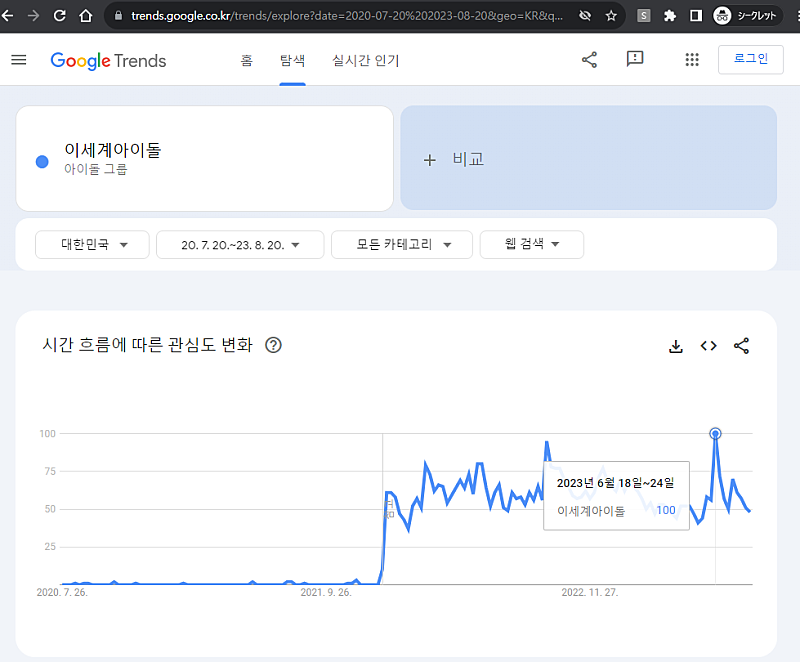The height and width of the screenshot is (662, 800).
Task: Click the 시간 흐름에 따른 관심도 변화 heading
Action: click(x=147, y=345)
